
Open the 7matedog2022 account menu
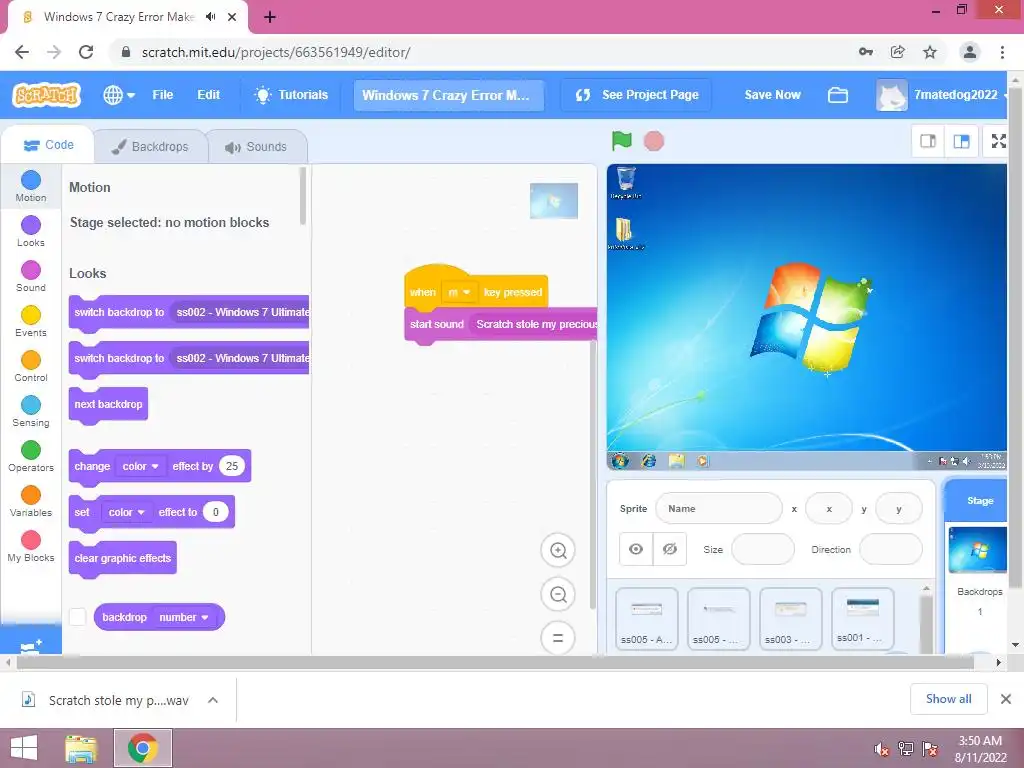942,95
